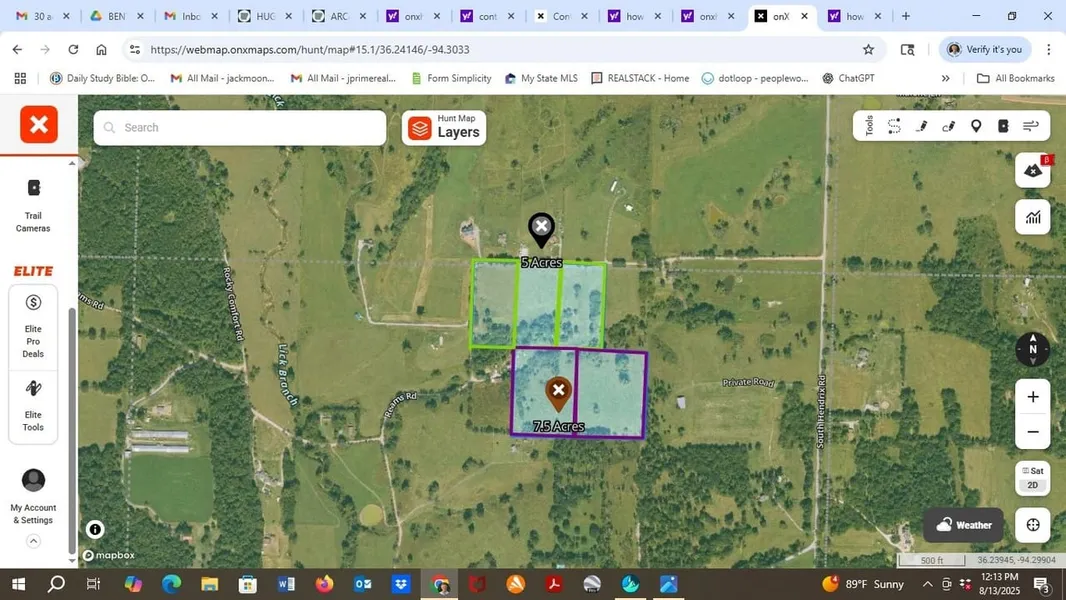Zoom in with the plus button

(1033, 397)
